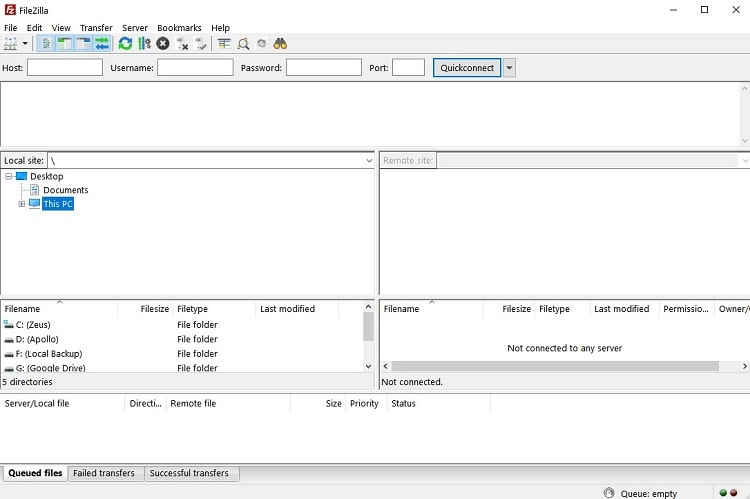Toggle message log display icon
This screenshot has height=499, width=750.
[46, 44]
